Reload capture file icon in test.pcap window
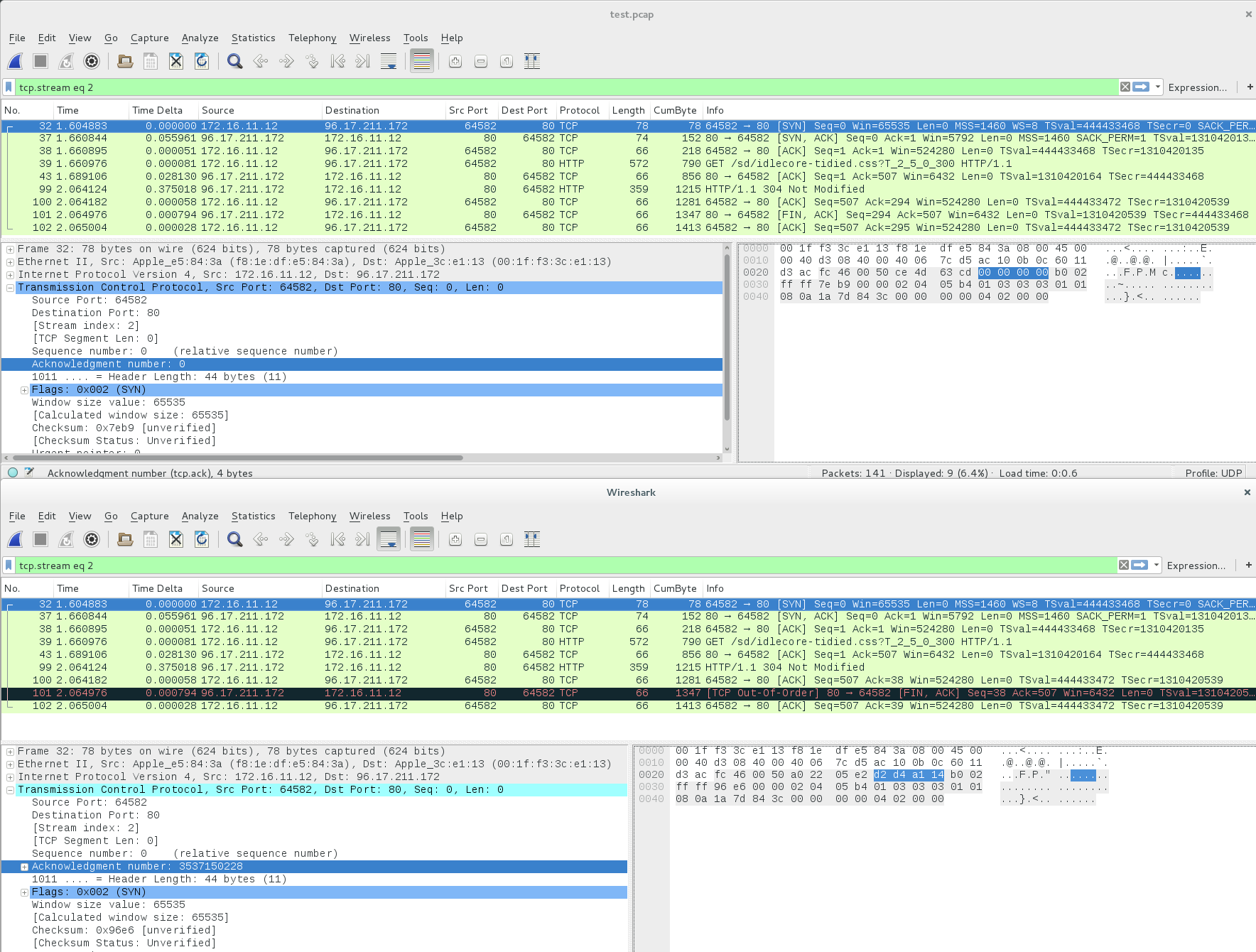This screenshot has height=952, width=1256. coord(202,62)
